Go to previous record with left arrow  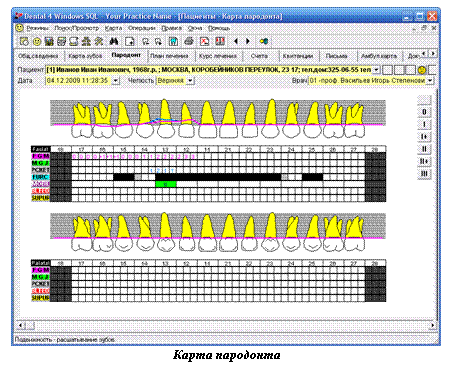pos(236,41)
